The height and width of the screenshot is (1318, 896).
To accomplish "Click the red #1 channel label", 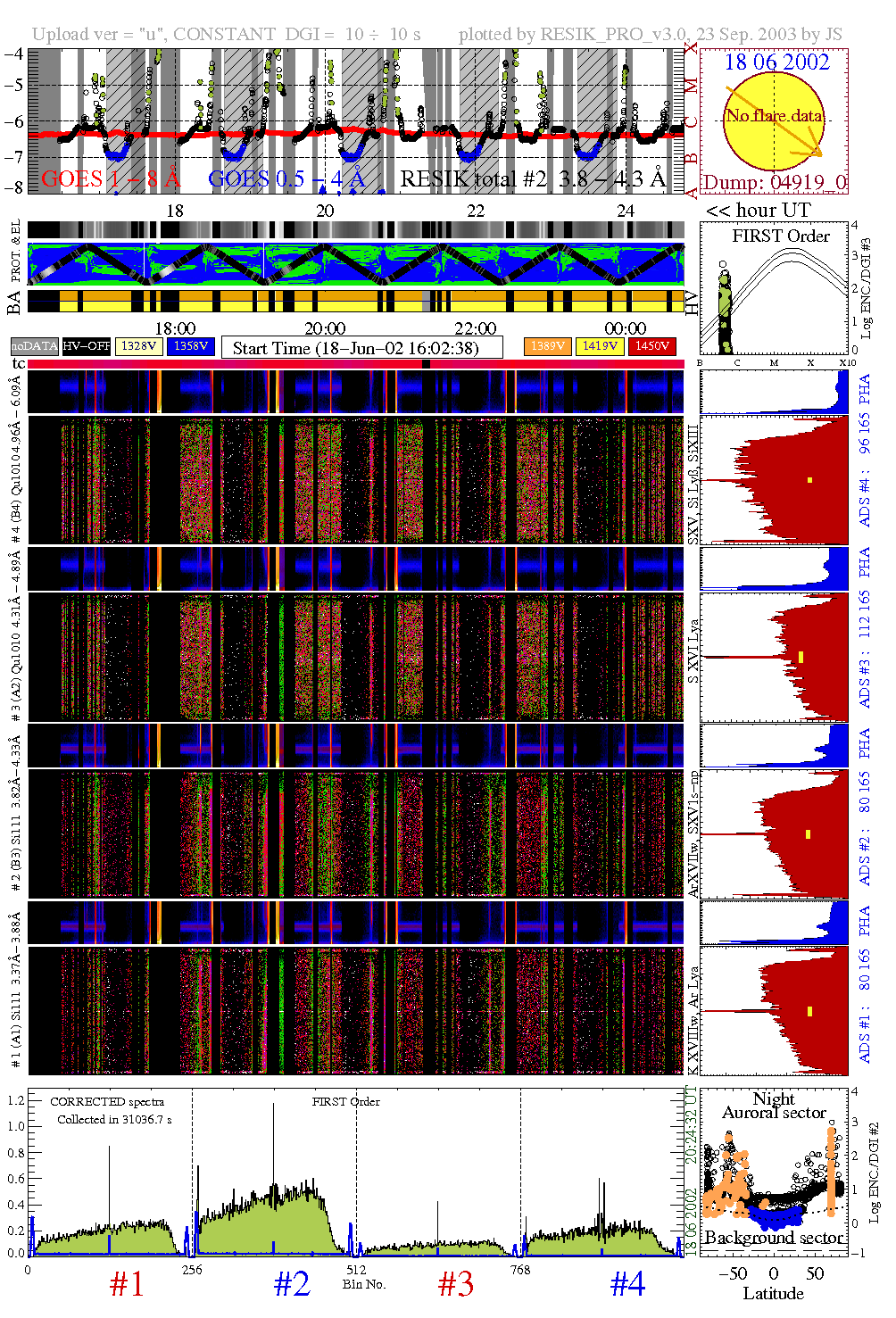I will click(x=127, y=1283).
